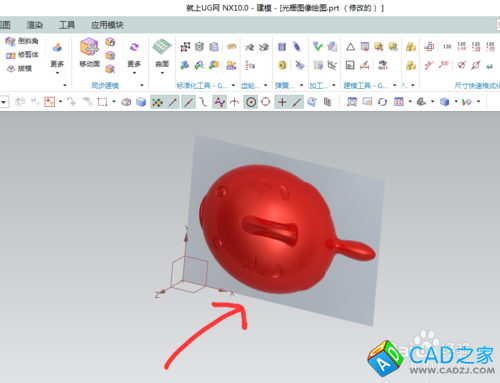
Task: Toggle the Pole snap zigzag option
Action: (219, 102)
